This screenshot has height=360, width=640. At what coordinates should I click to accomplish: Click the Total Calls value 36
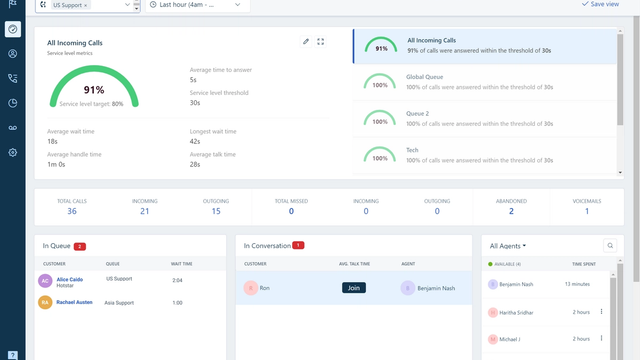(72, 211)
